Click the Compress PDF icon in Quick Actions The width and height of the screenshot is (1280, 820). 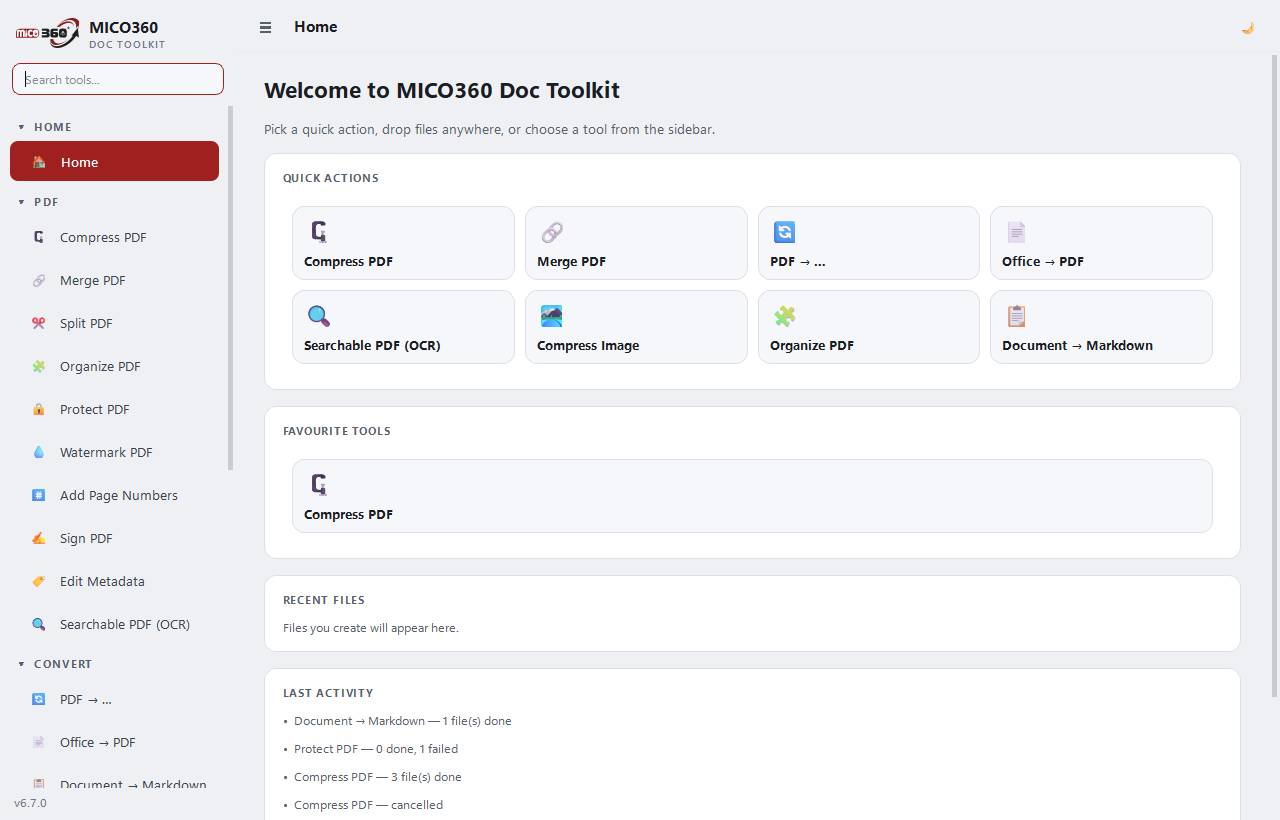click(x=319, y=232)
